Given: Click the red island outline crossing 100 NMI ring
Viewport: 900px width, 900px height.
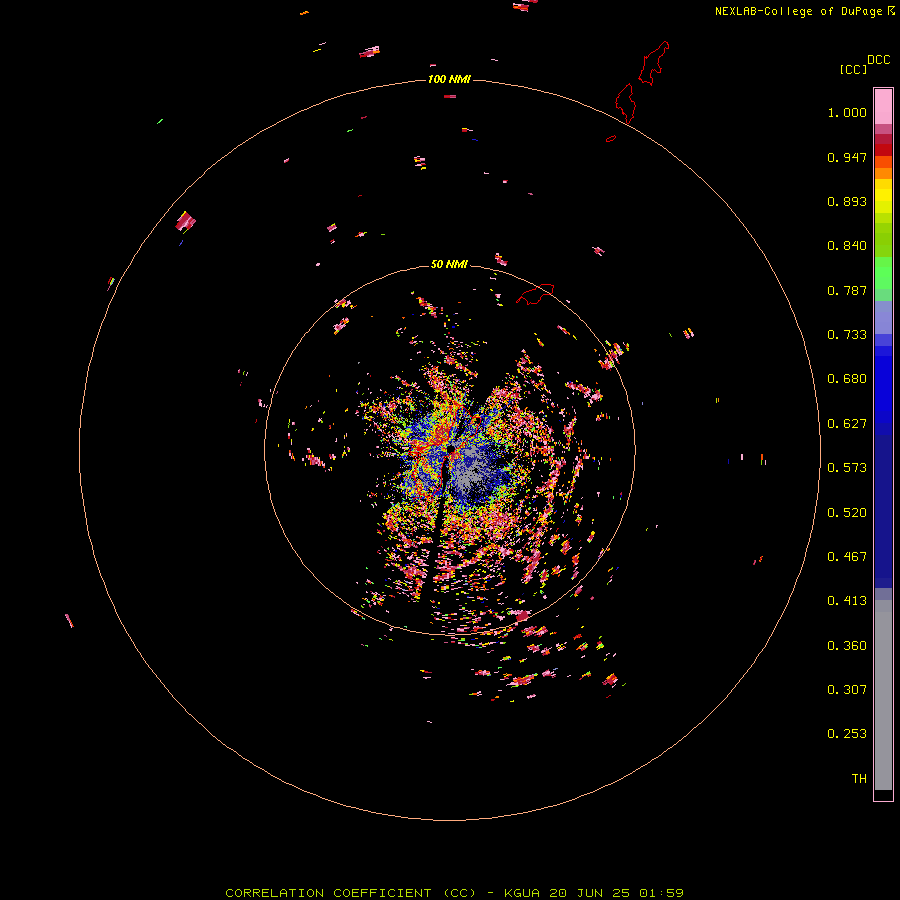Looking at the screenshot, I should (x=625, y=103).
